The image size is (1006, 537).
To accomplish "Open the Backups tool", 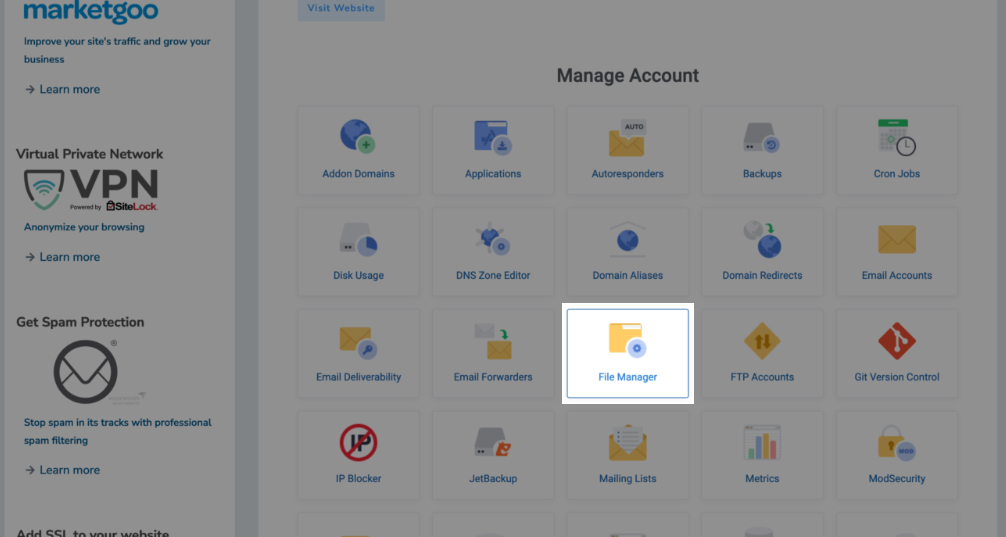I will click(x=762, y=150).
